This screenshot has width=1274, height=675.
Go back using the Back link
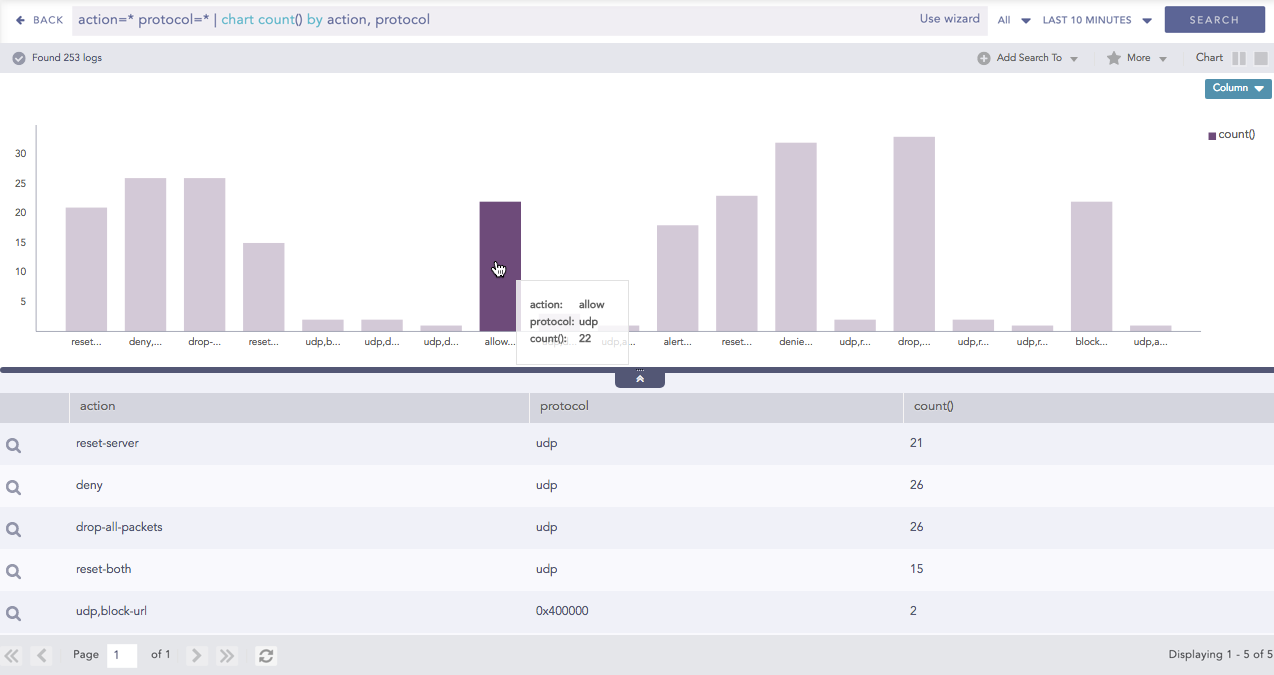[x=40, y=20]
